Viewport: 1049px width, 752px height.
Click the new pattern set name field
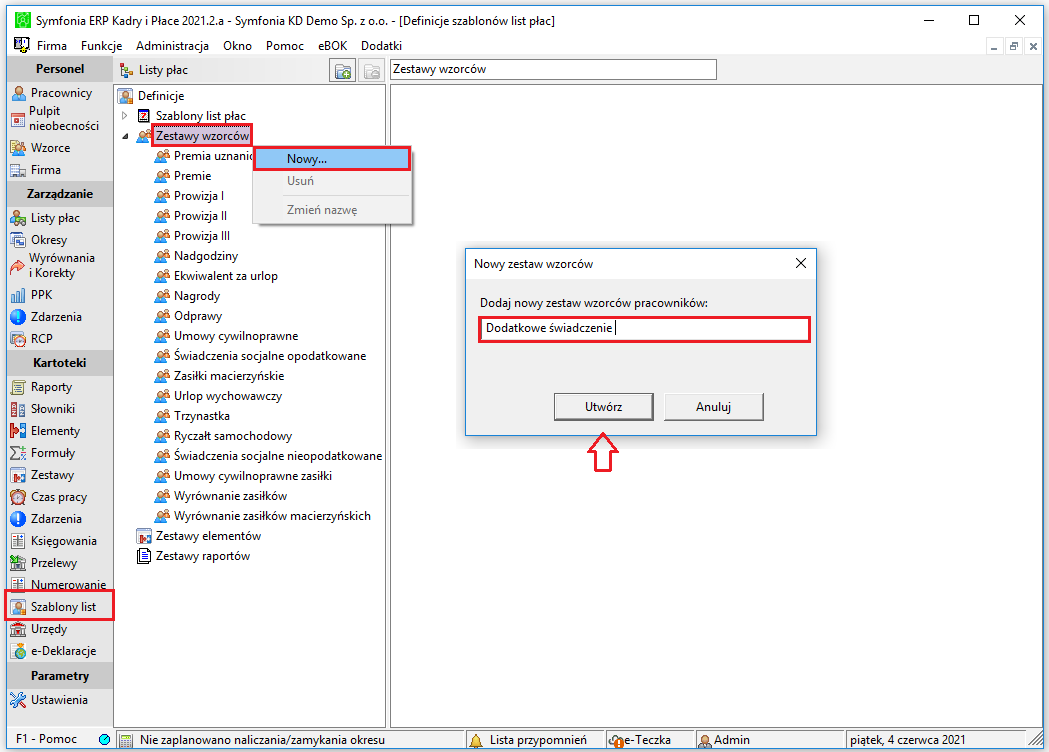point(644,328)
